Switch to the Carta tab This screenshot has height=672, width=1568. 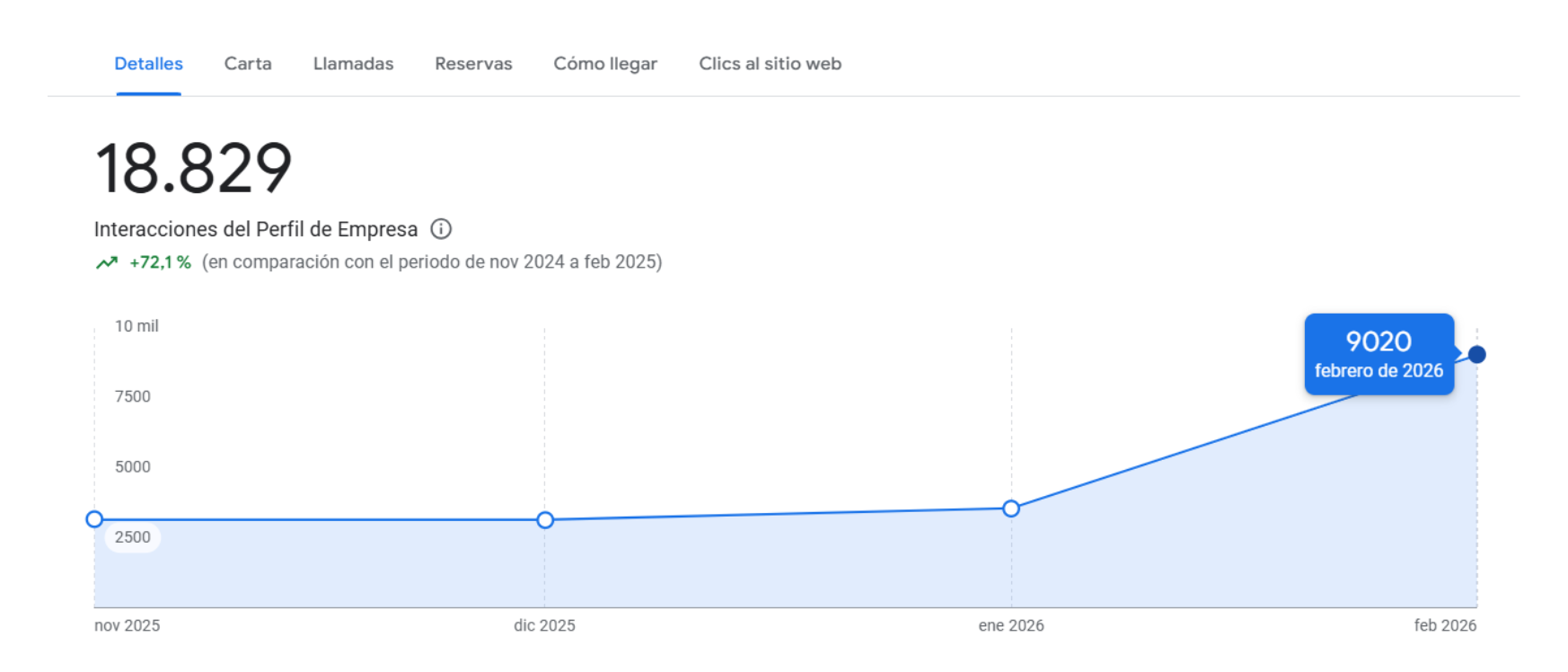pyautogui.click(x=248, y=64)
